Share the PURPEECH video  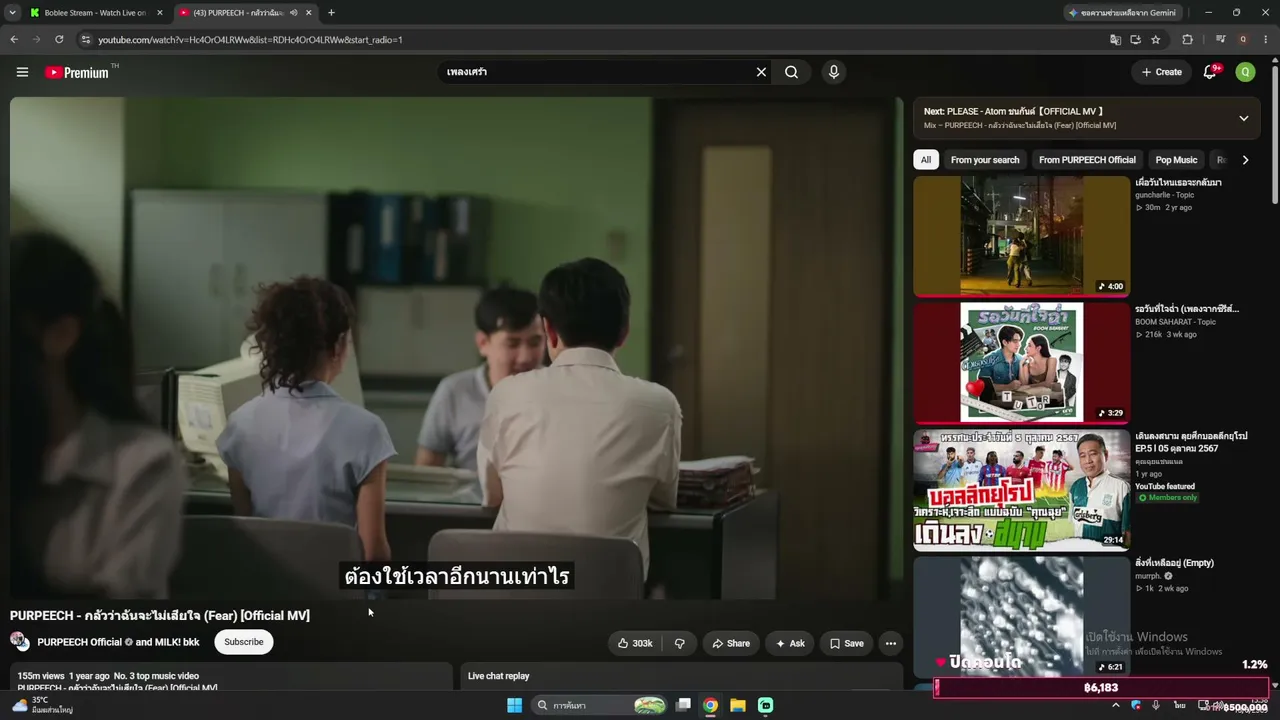pos(730,643)
